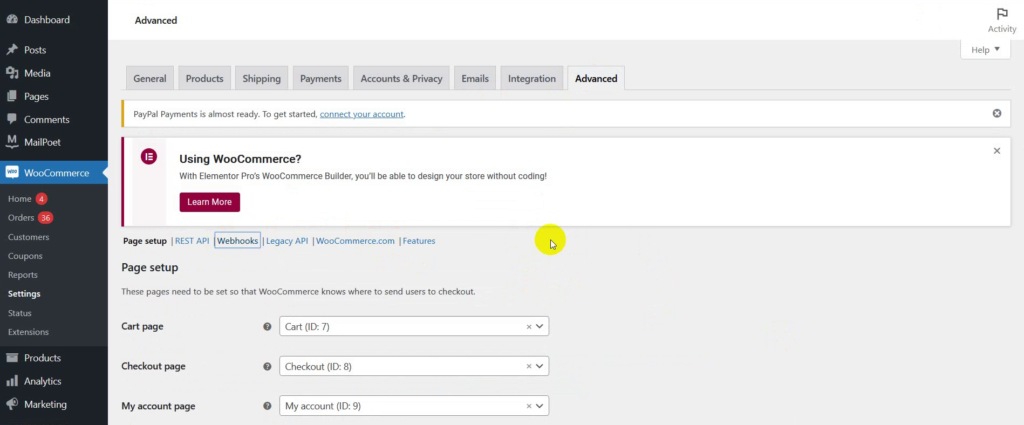
Task: Clear the My account page selection
Action: (x=529, y=406)
